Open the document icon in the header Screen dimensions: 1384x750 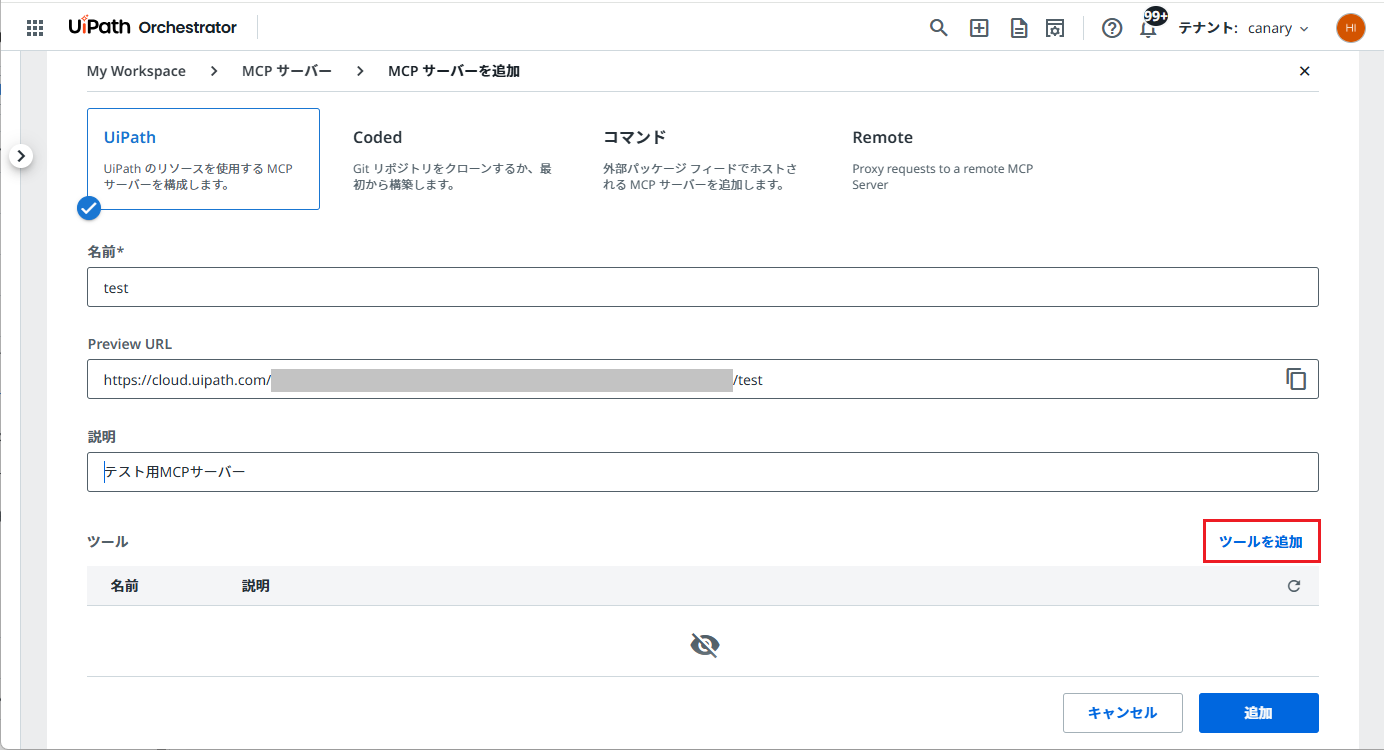click(x=1018, y=28)
